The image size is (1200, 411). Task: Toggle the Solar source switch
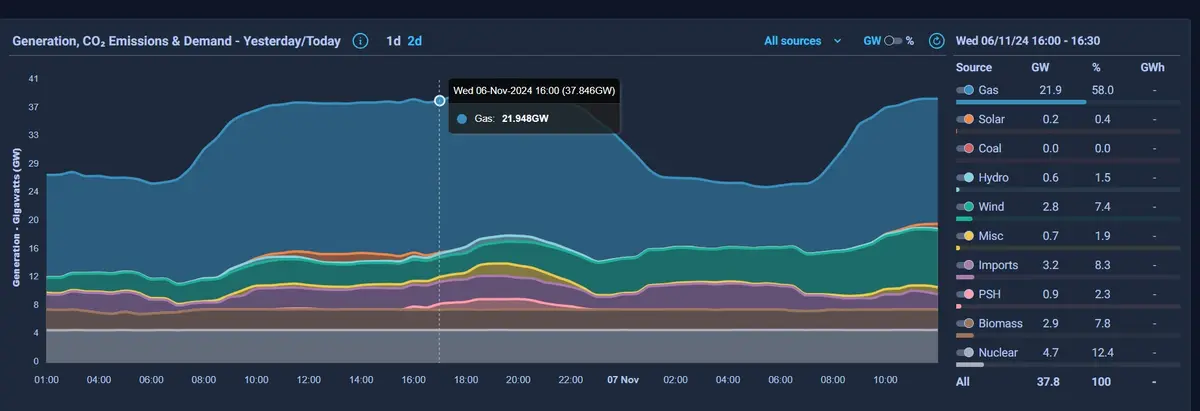point(966,119)
